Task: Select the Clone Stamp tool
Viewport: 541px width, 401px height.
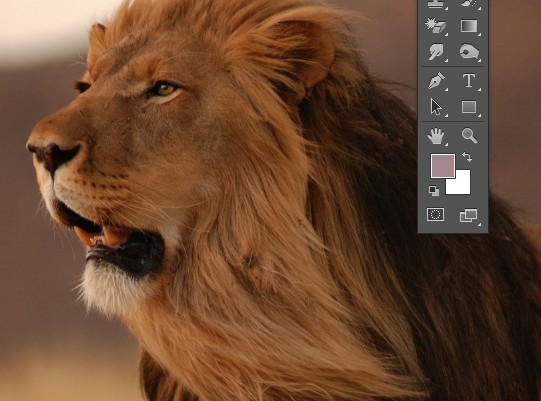Action: 436,3
